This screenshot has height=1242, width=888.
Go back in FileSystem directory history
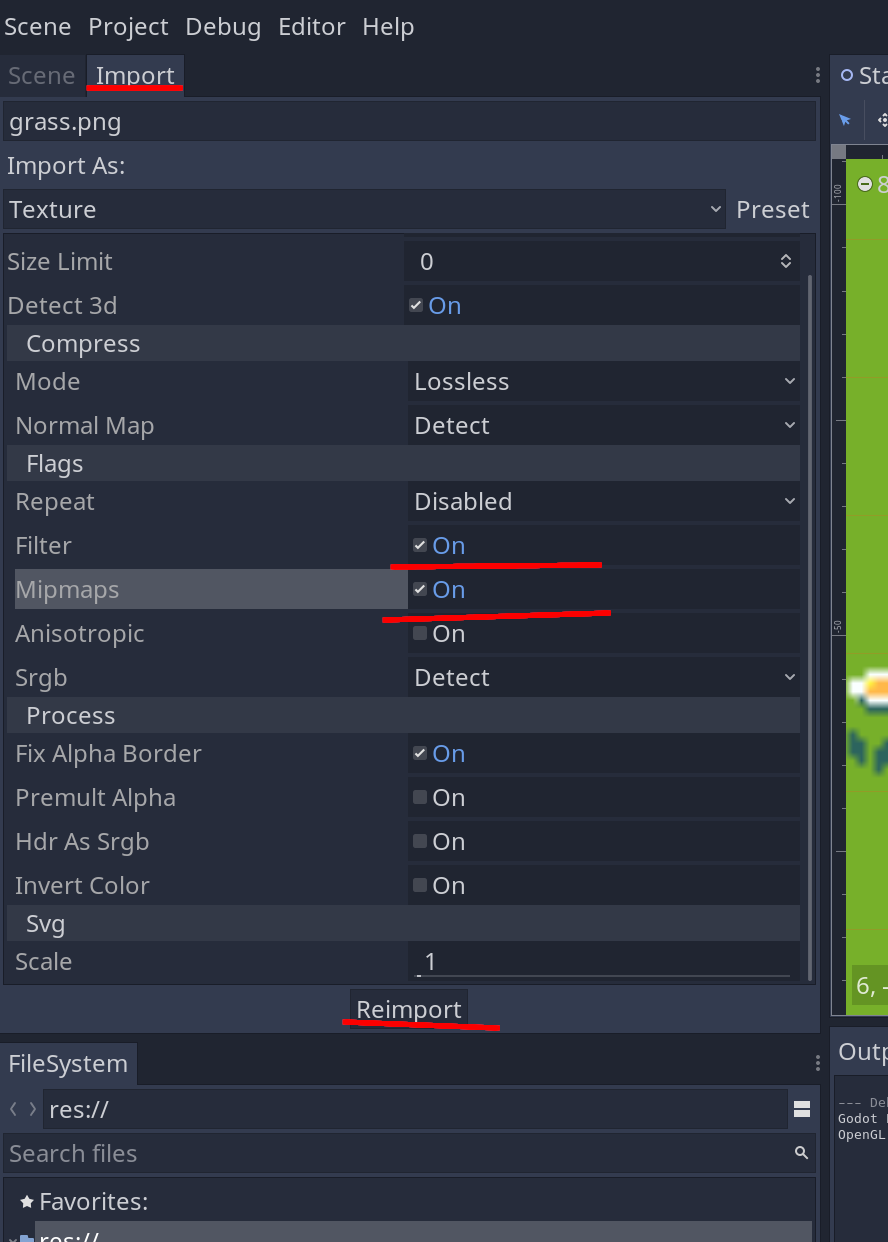(x=14, y=1109)
